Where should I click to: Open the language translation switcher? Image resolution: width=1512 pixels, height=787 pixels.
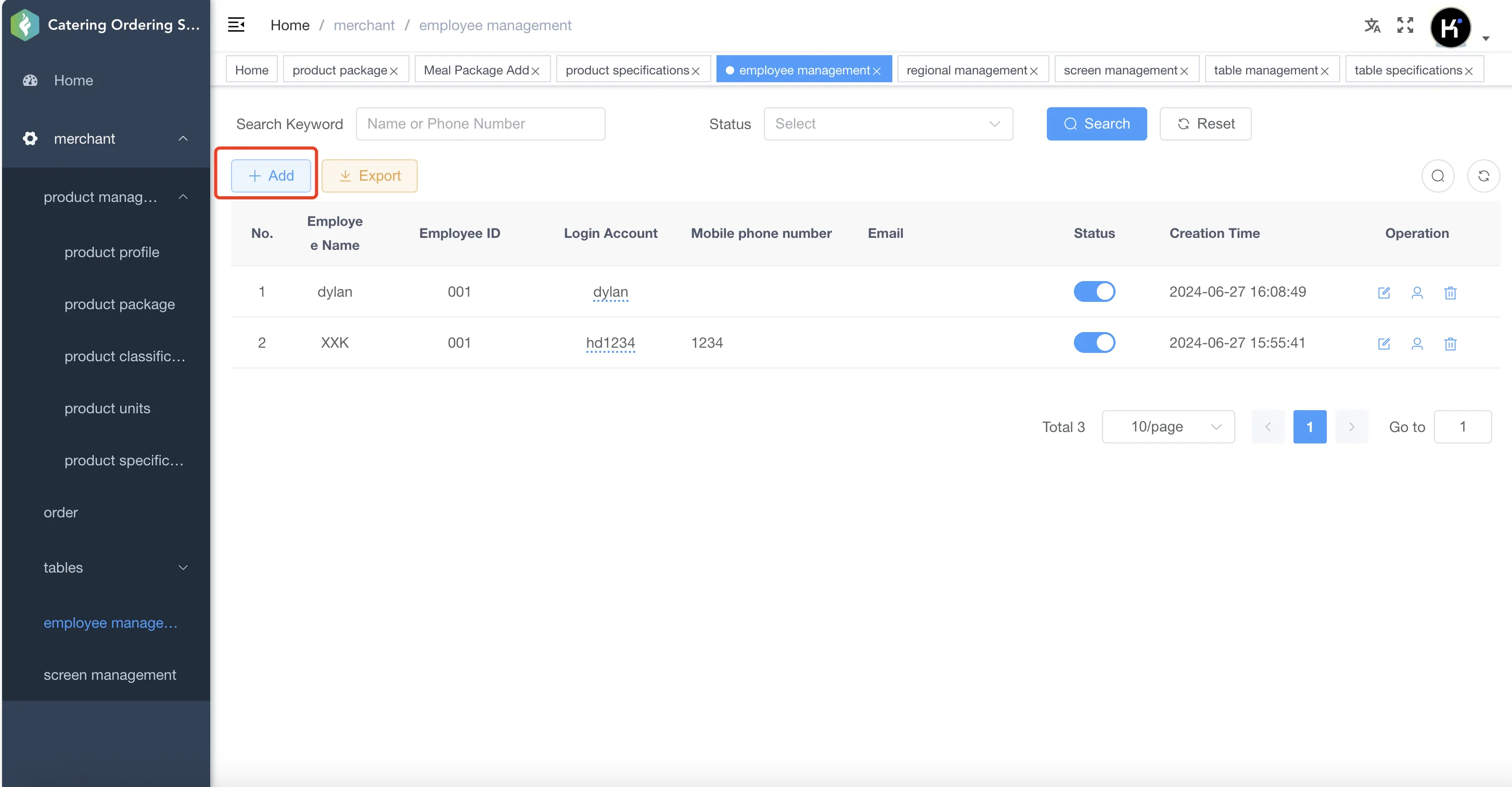[1372, 26]
